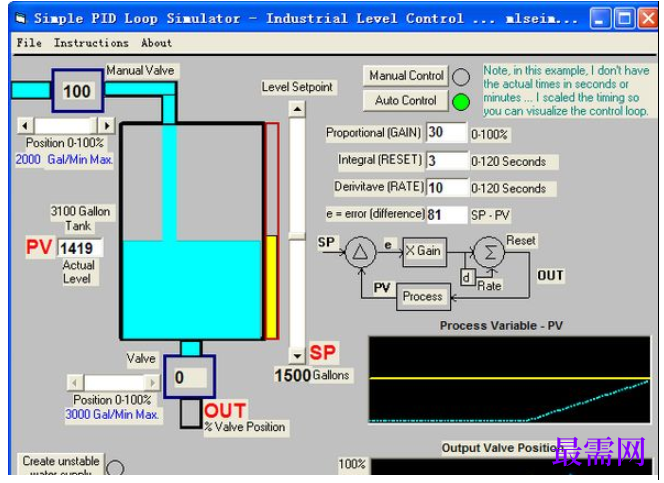Click the Proportional (GAIN) input field
The width and height of the screenshot is (664, 483).
pos(446,132)
